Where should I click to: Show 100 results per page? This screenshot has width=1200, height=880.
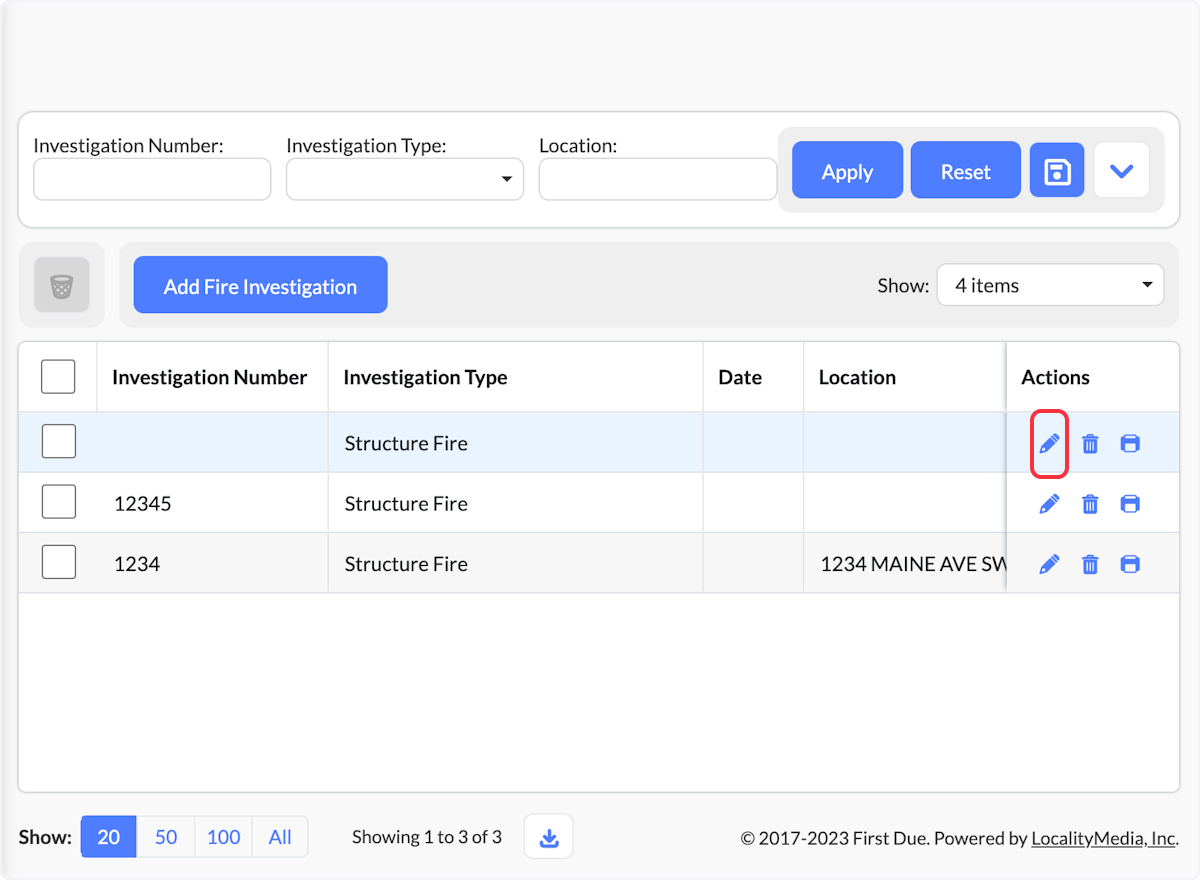click(x=223, y=837)
